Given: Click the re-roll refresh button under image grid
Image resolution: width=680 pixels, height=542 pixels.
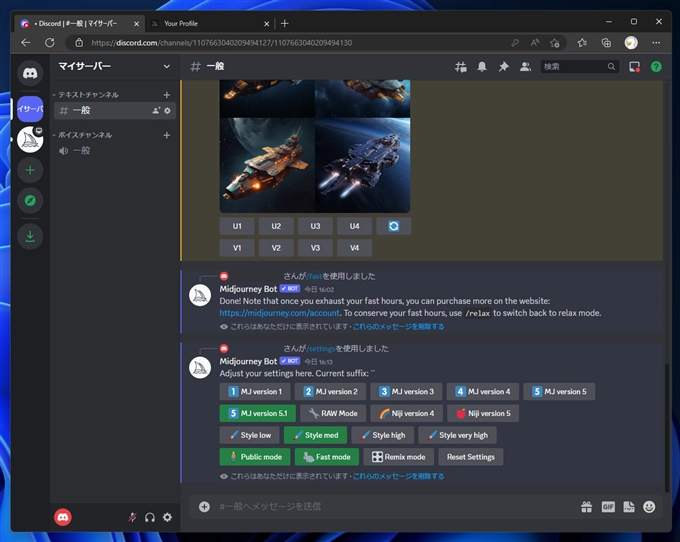Looking at the screenshot, I should (393, 226).
